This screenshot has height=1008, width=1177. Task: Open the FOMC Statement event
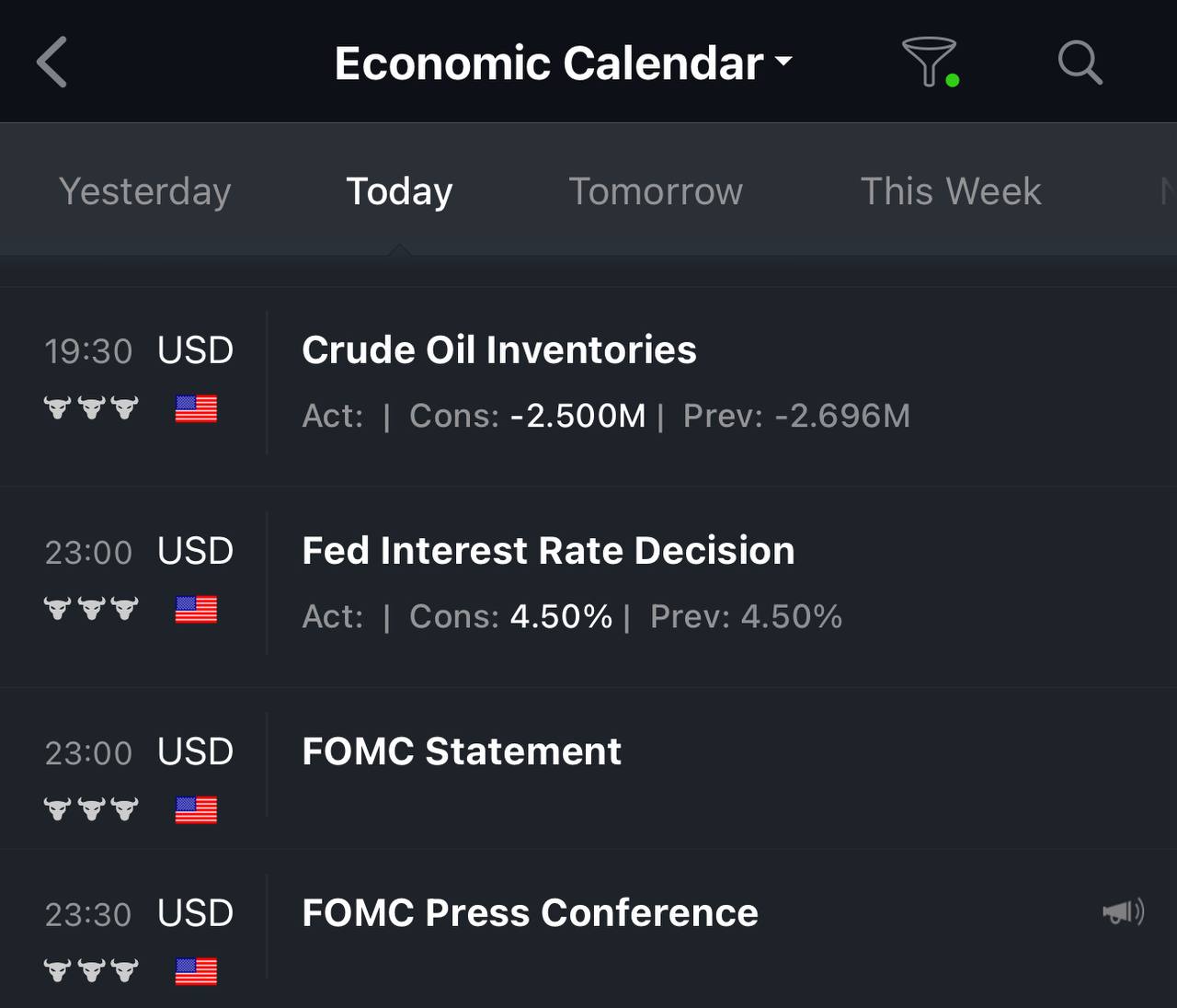pos(588,768)
